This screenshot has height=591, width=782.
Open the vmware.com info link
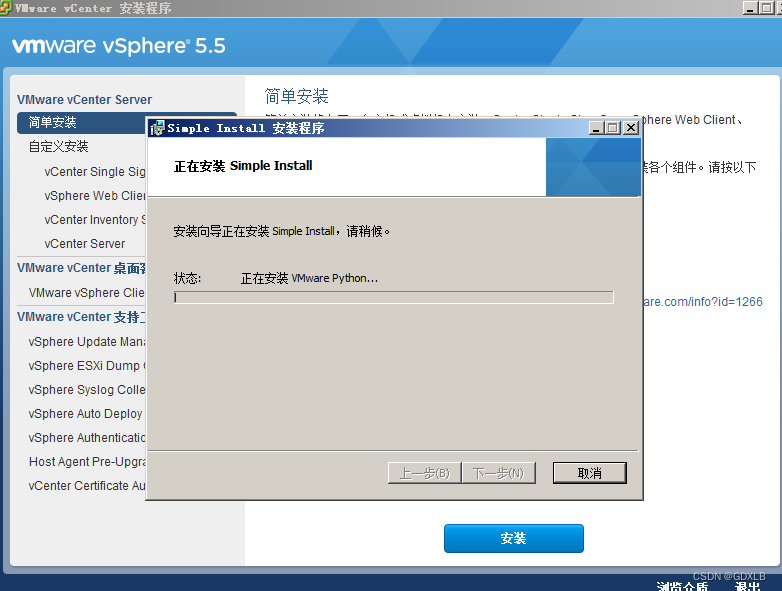click(x=703, y=302)
